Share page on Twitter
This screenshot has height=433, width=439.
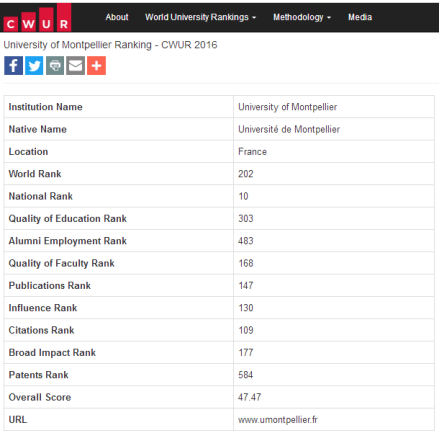(34, 65)
